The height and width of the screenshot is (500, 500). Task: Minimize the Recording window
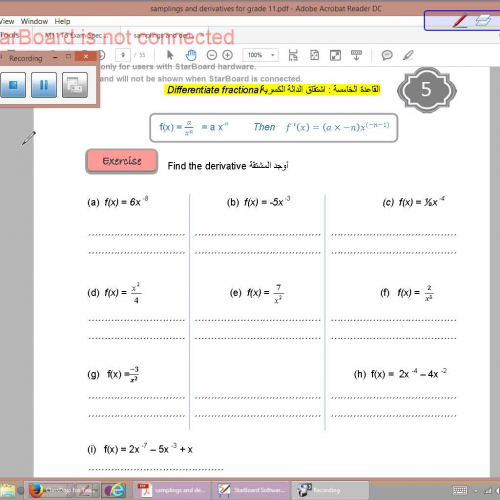click(55, 57)
